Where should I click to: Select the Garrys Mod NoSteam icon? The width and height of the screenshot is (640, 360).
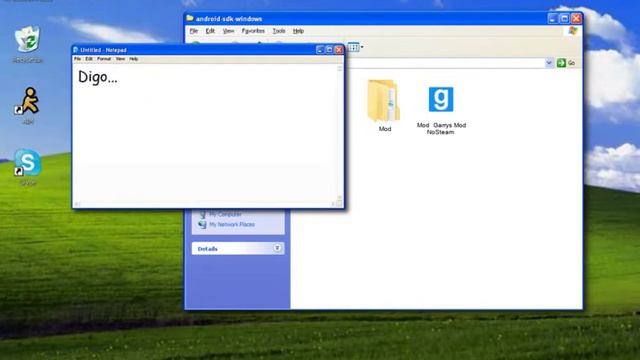pyautogui.click(x=441, y=99)
